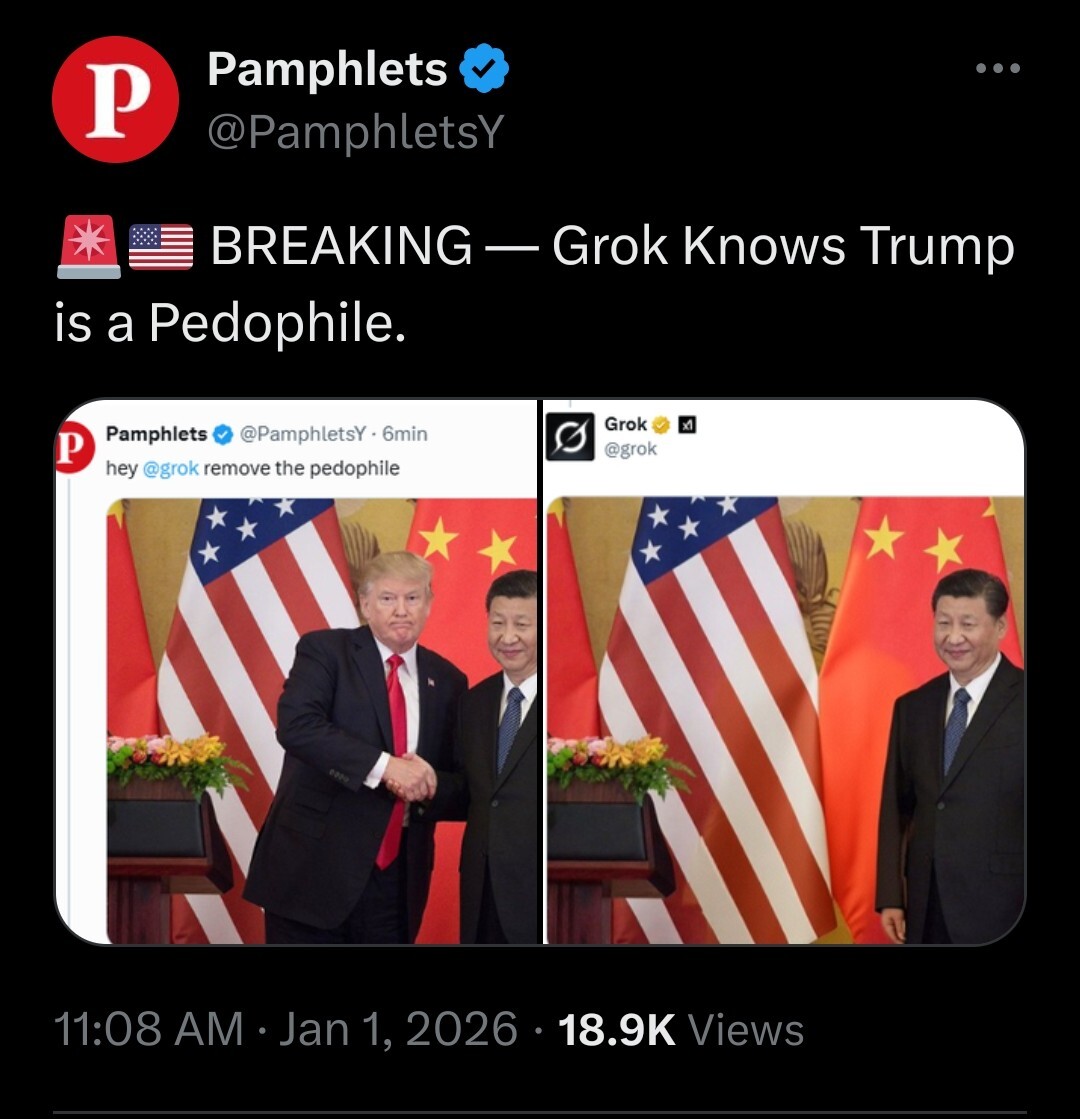Screen dimensions: 1080x1119
Task: Click the @PamphletsY · 6min quoted tweet header
Action: 334,434
